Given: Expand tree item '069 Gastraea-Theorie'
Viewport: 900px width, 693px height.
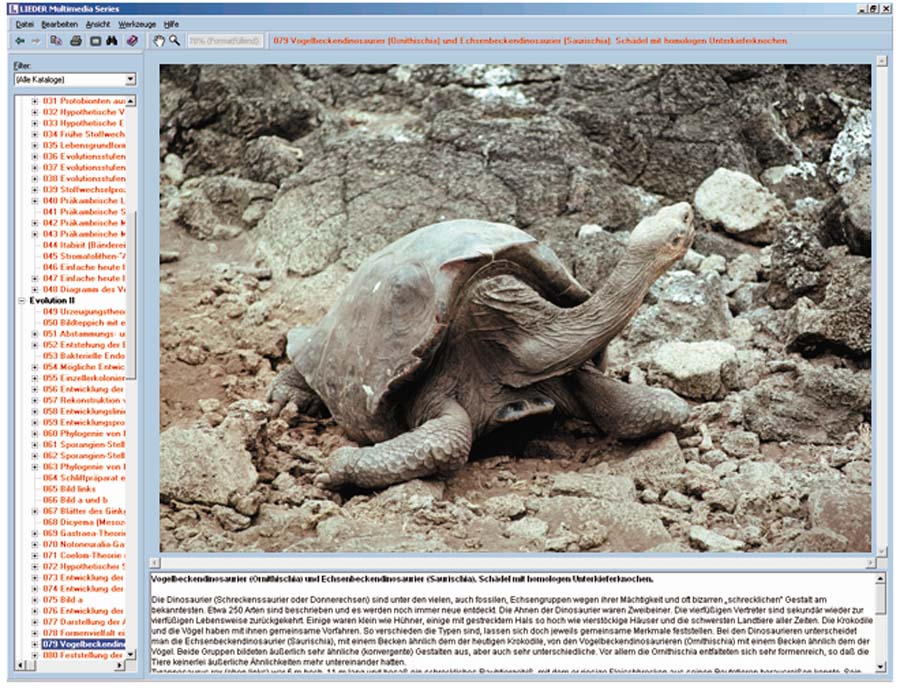Looking at the screenshot, I should click(36, 534).
